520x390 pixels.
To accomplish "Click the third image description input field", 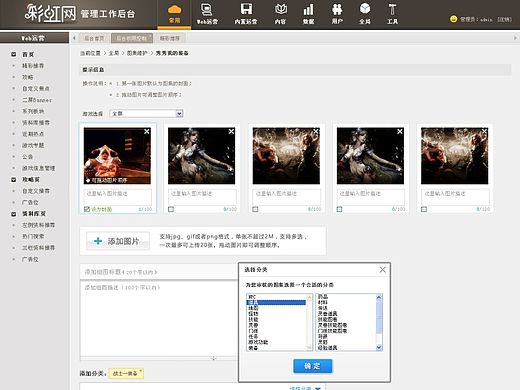I will [x=286, y=197].
